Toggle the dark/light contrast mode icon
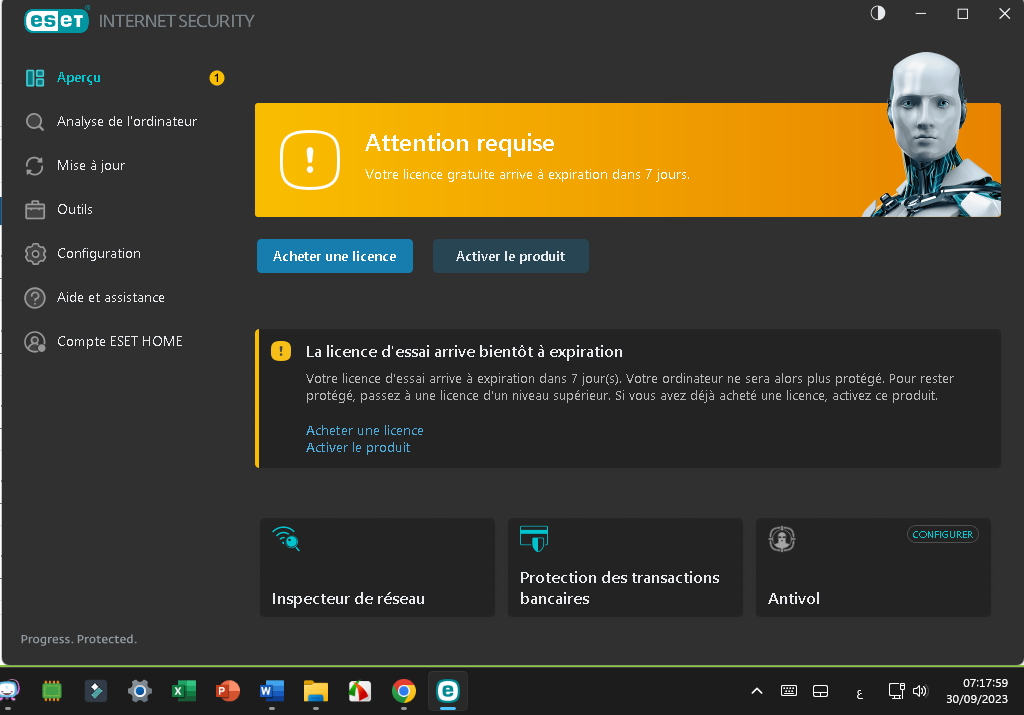Viewport: 1024px width, 715px height. pyautogui.click(x=878, y=13)
